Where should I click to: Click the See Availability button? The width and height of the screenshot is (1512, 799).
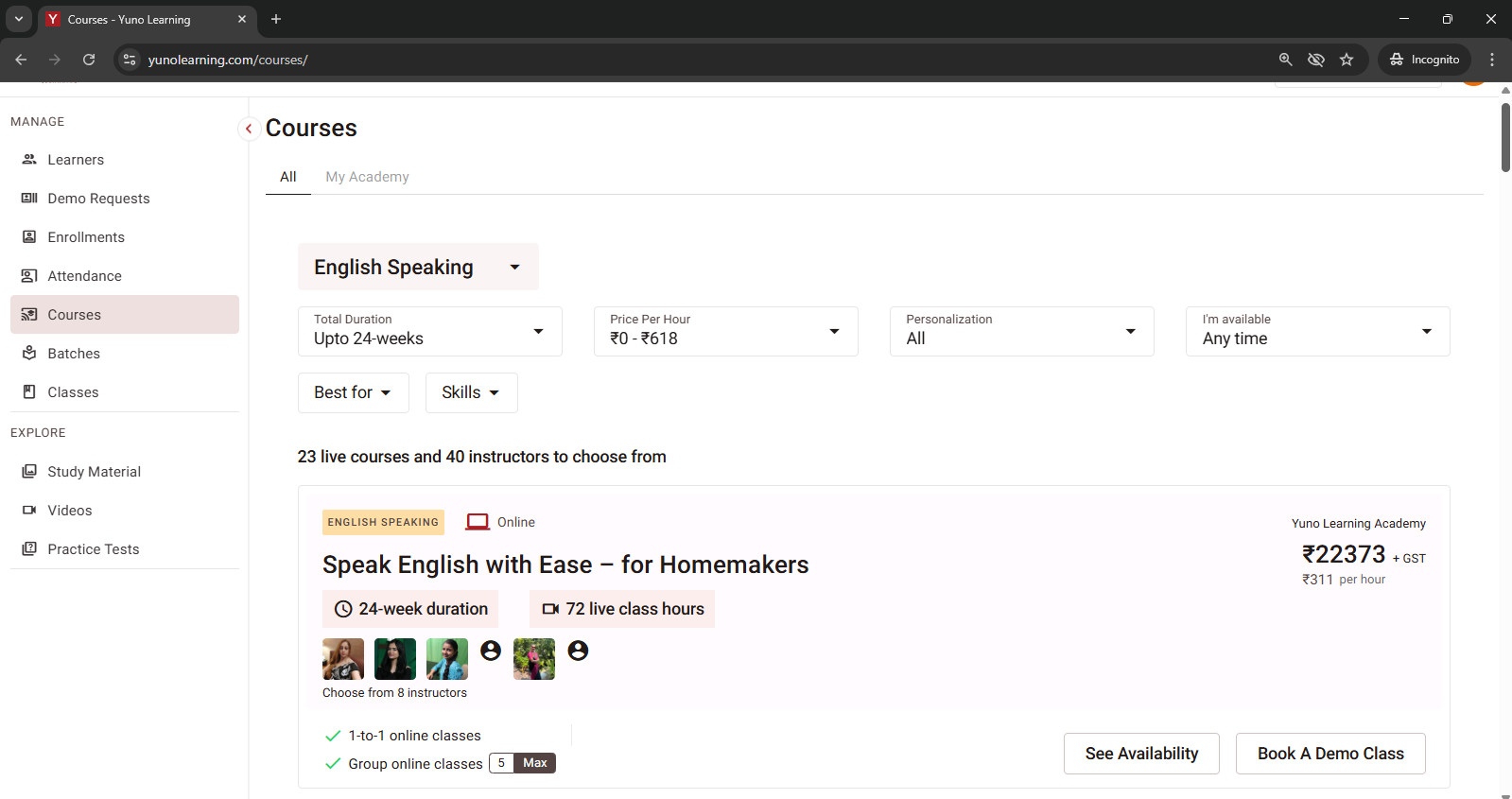pos(1140,754)
